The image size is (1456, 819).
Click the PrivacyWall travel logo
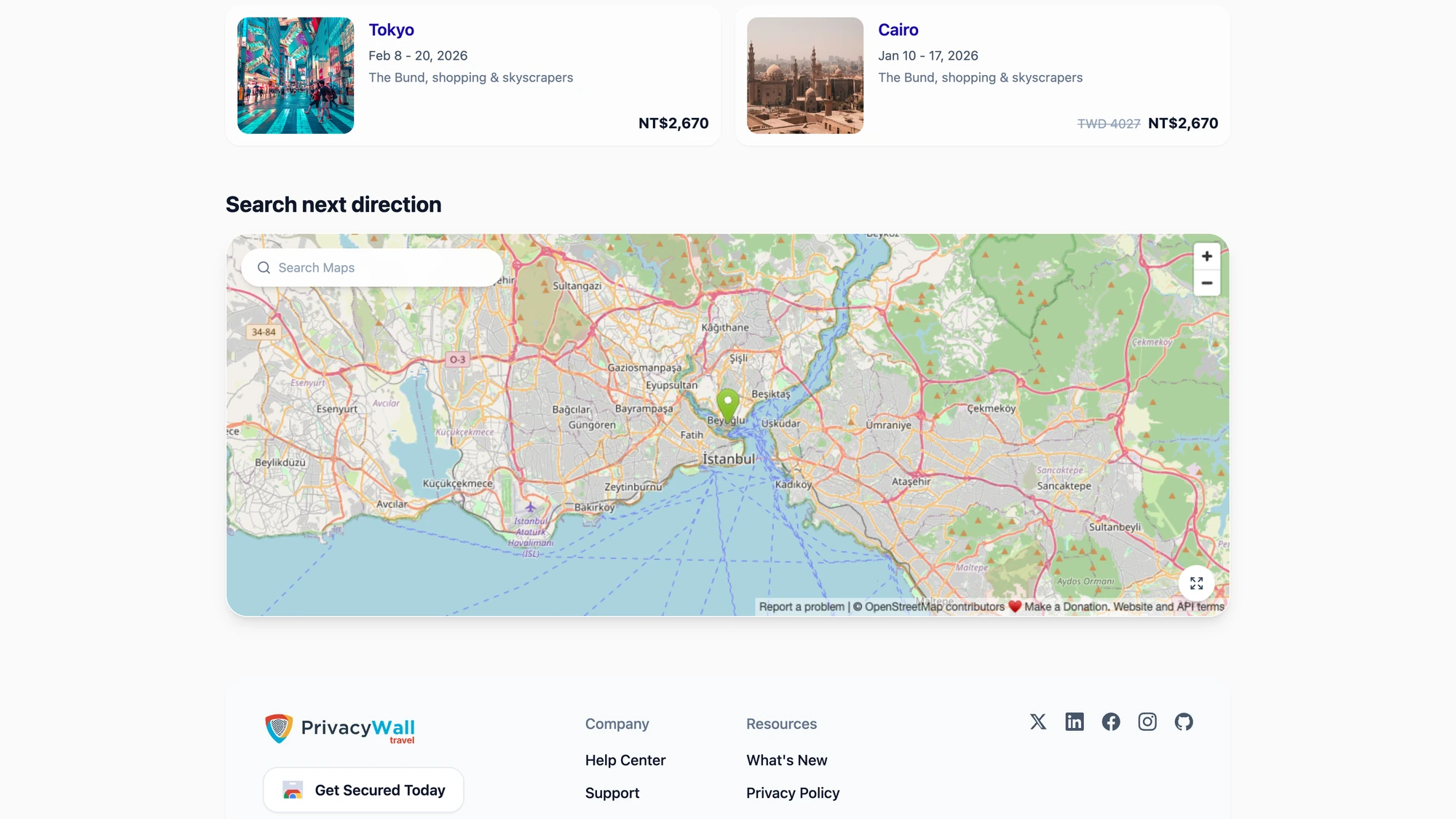[x=339, y=729]
